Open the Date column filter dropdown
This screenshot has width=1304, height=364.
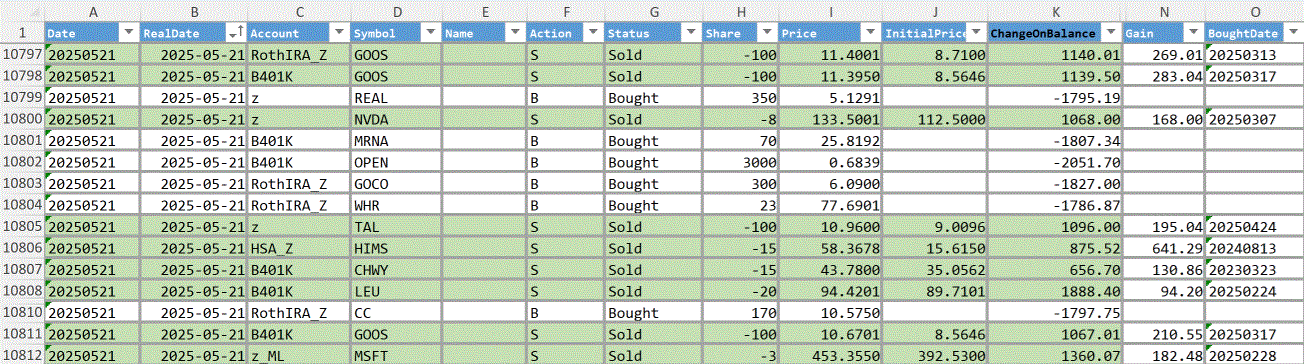click(127, 33)
